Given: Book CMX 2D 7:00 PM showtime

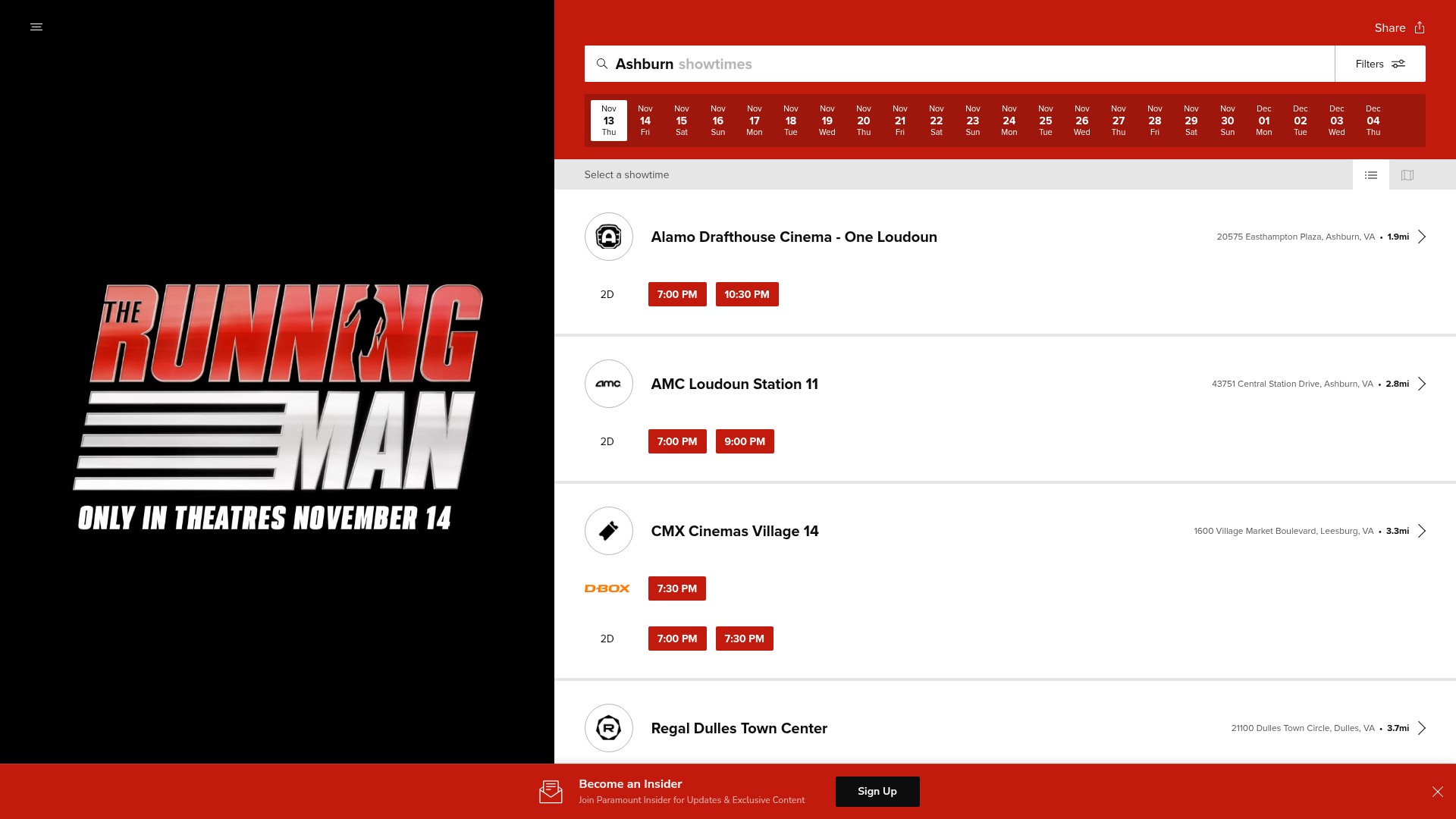Looking at the screenshot, I should click(x=677, y=639).
